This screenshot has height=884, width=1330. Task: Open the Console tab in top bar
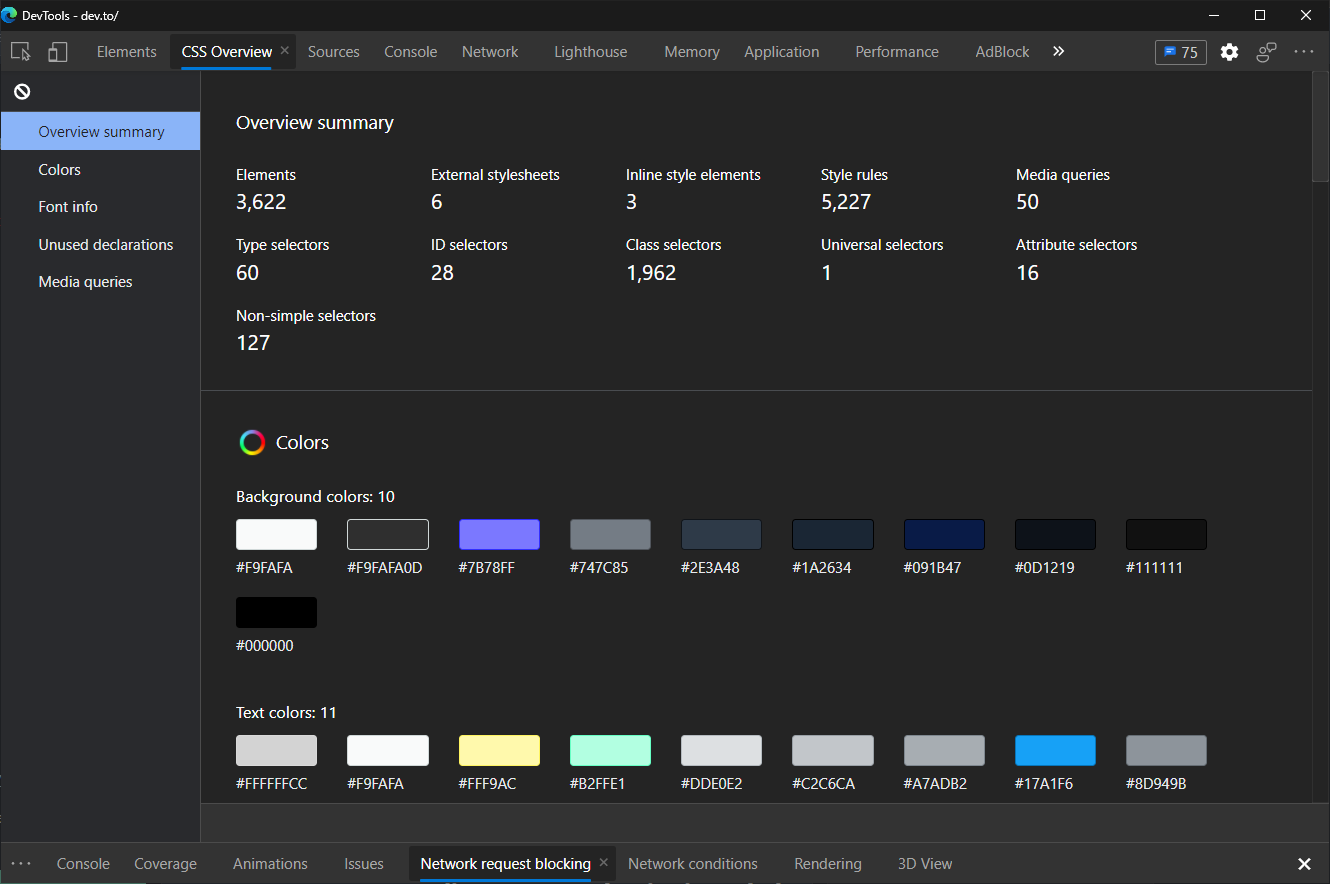coord(411,52)
